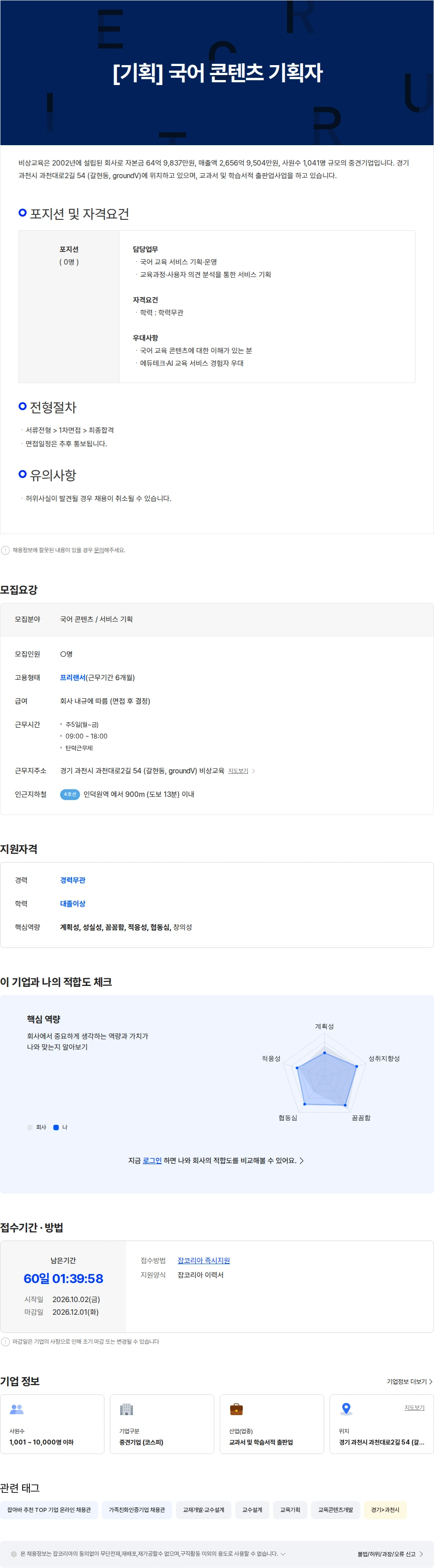
Task: Select the 교재개발·교수설계 tag
Action: pos(204,1510)
